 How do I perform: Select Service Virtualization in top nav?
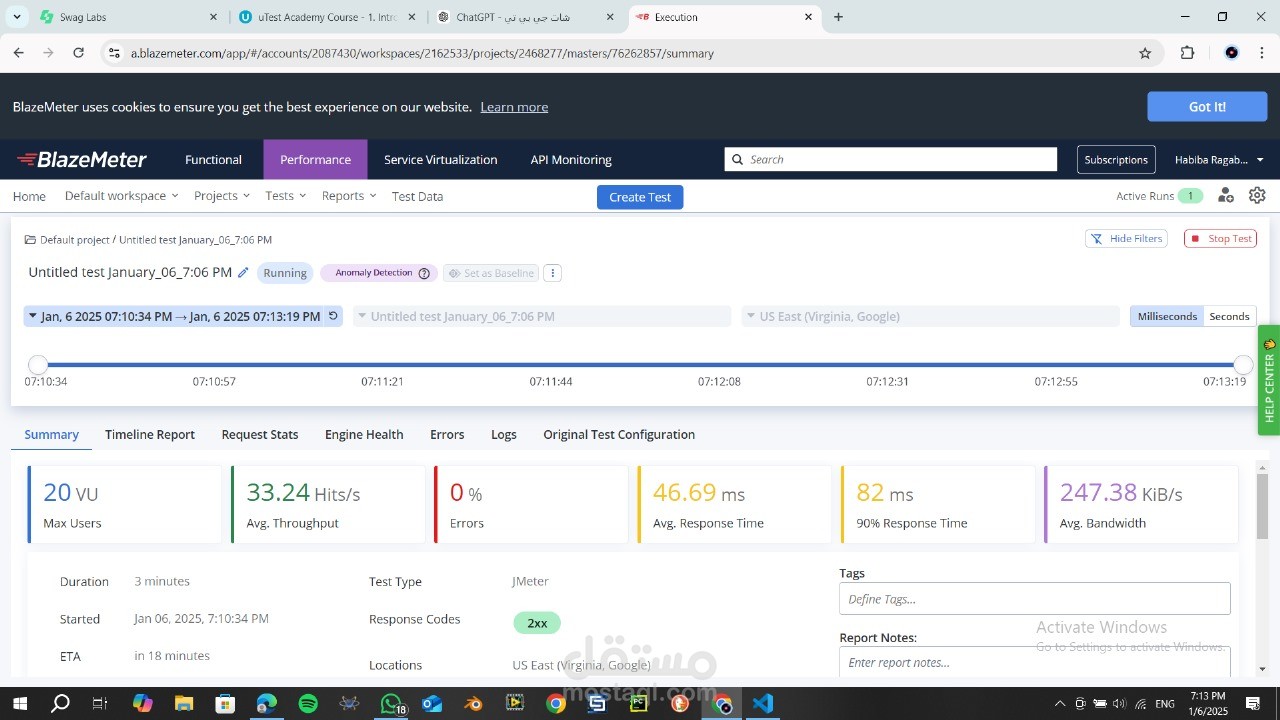440,160
